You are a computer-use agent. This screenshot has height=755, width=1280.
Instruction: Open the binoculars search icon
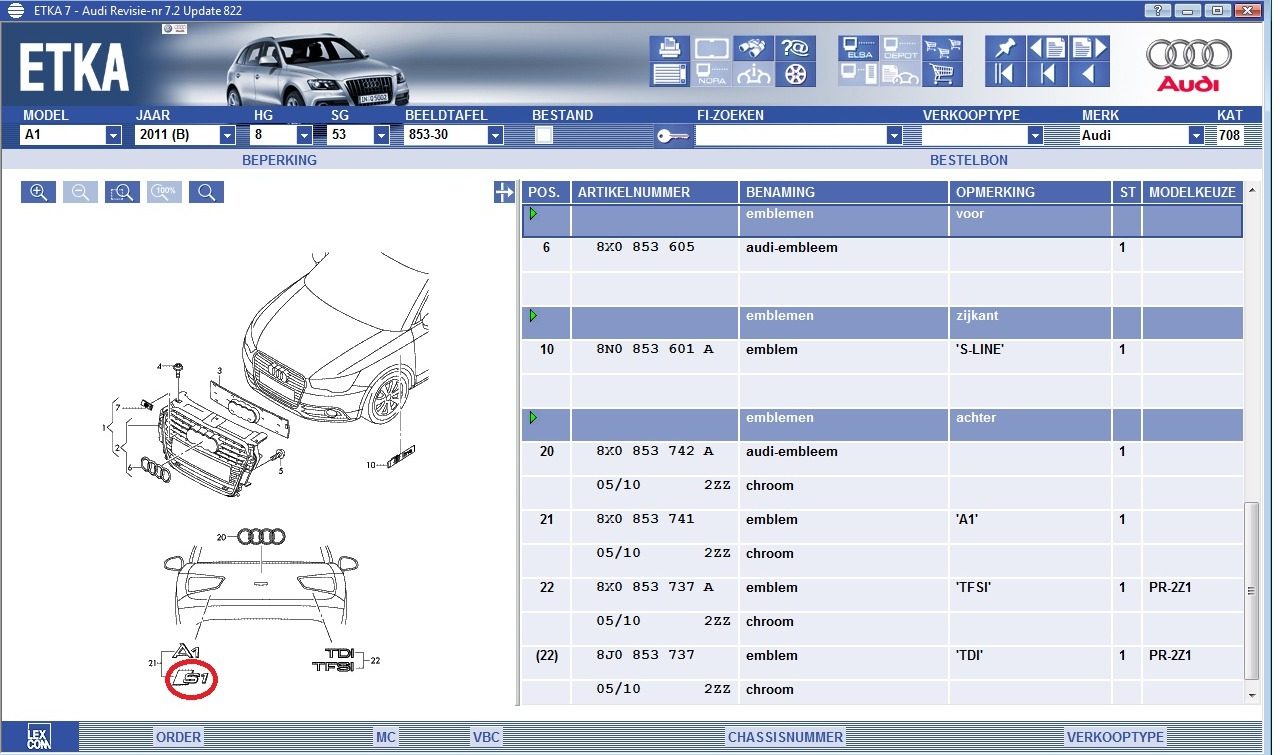tap(754, 48)
